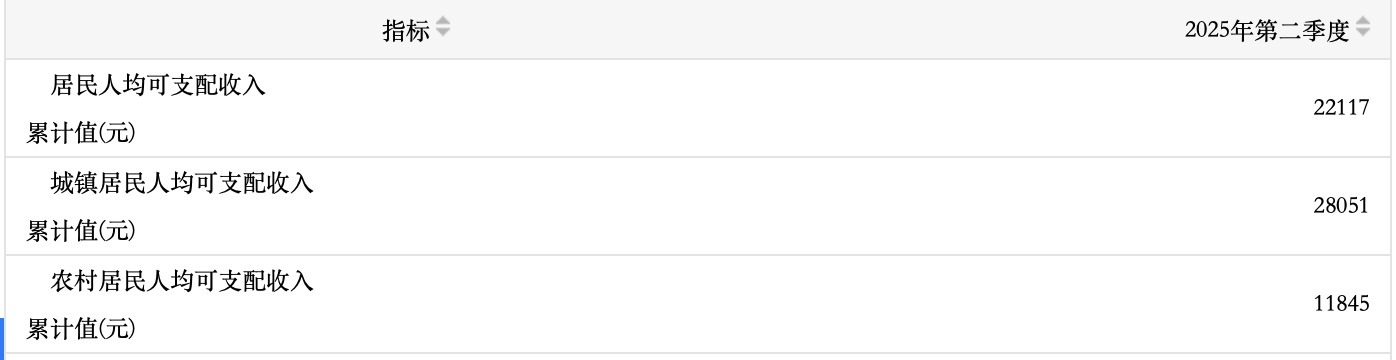The width and height of the screenshot is (1396, 360).
Task: Click the value 11845
Action: click(x=1341, y=304)
